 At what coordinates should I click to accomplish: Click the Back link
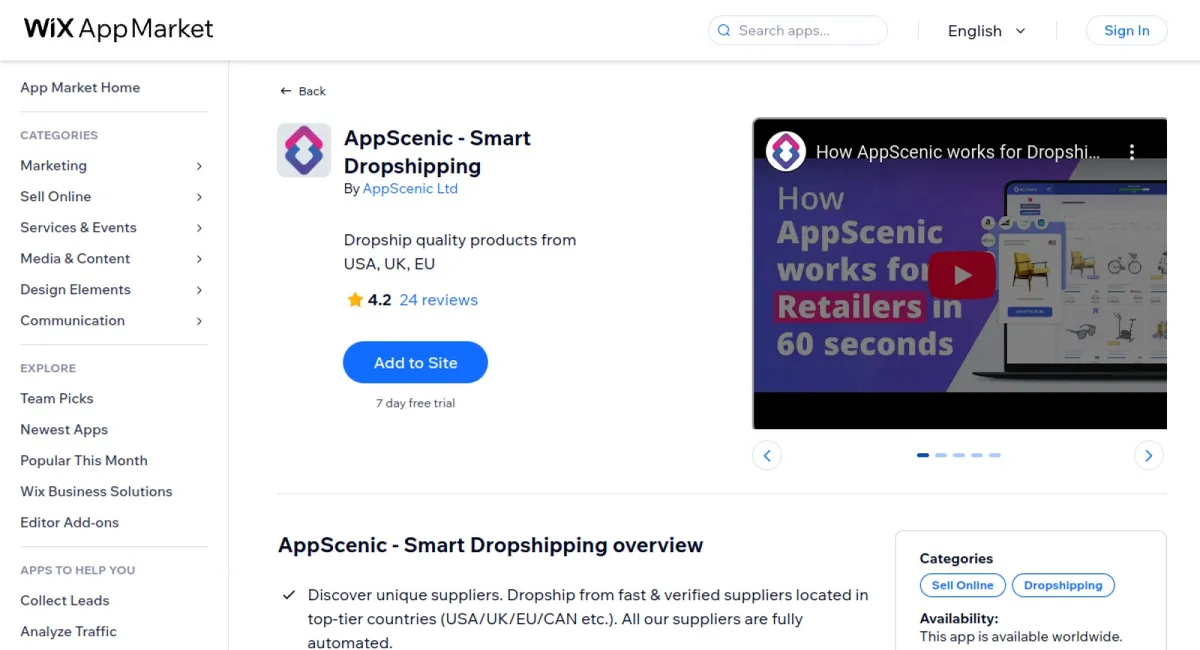(303, 91)
